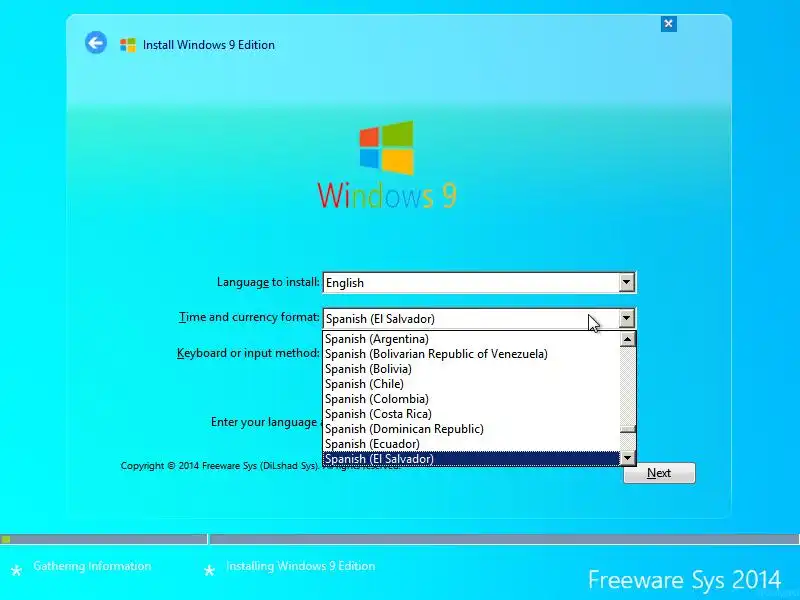Choose Spanish (Colombia) format

point(471,399)
